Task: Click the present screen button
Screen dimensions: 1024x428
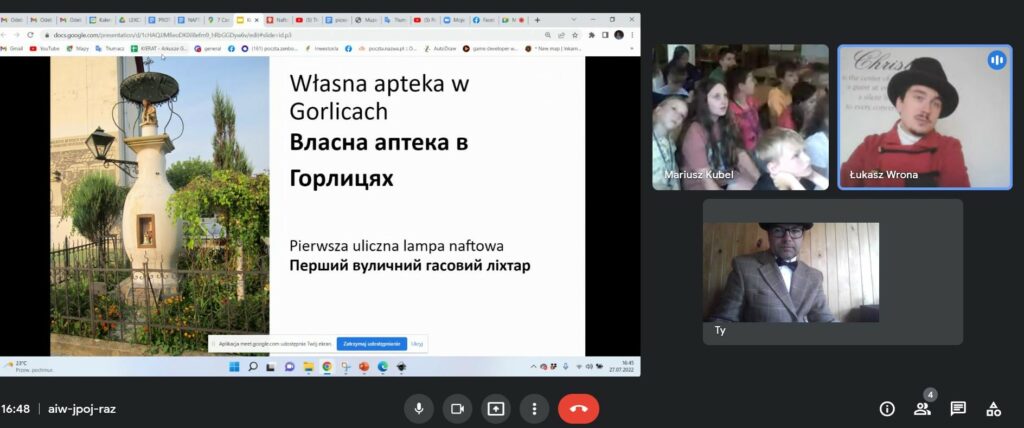Action: pyautogui.click(x=495, y=408)
